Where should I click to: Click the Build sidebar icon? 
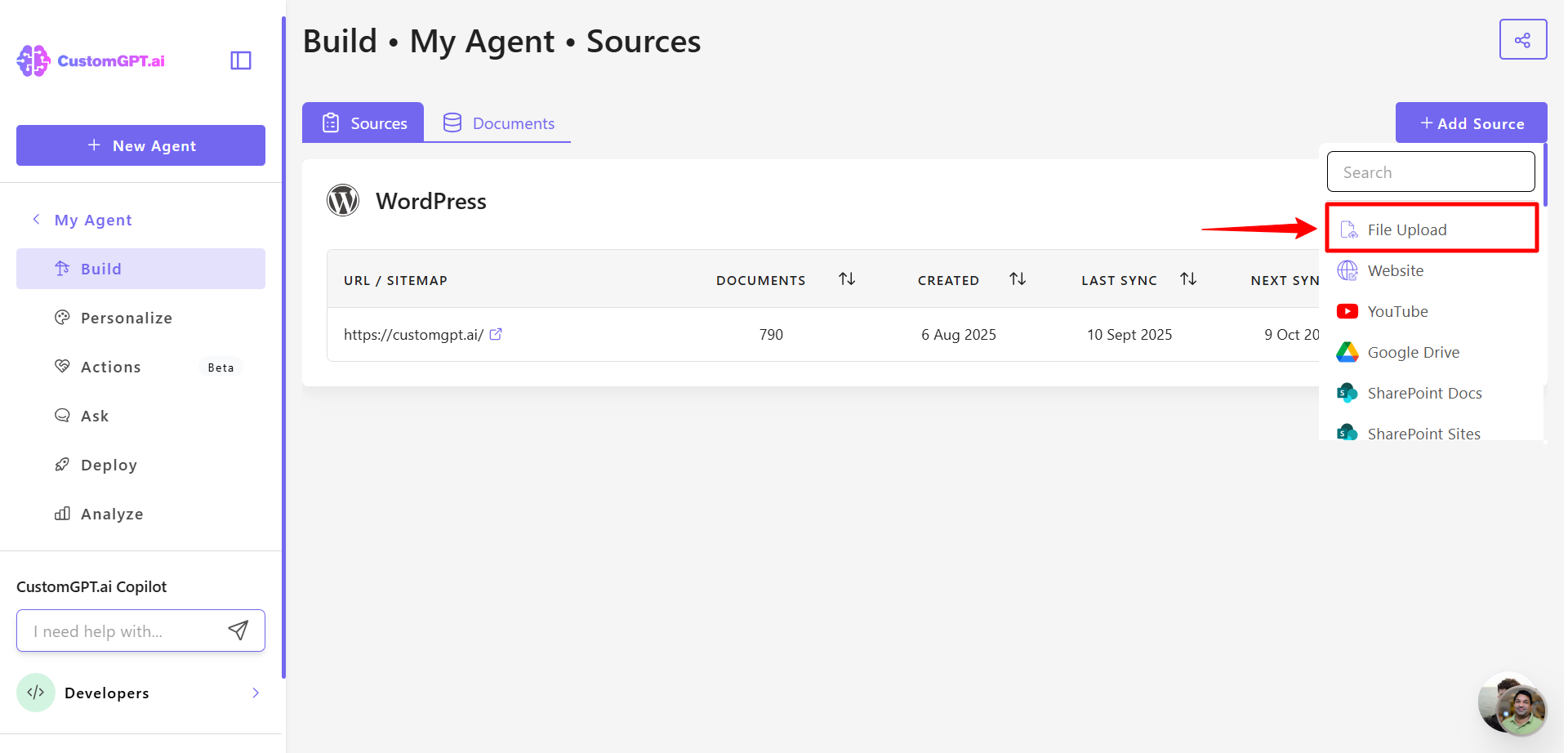[62, 269]
